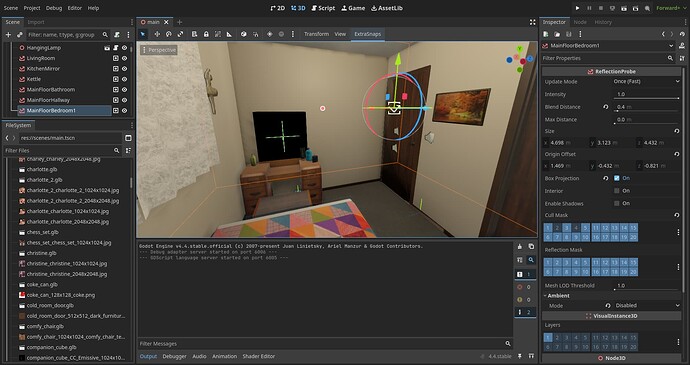Image resolution: width=690 pixels, height=365 pixels.
Task: Hide the HangingLamp node
Action: pos(125,48)
